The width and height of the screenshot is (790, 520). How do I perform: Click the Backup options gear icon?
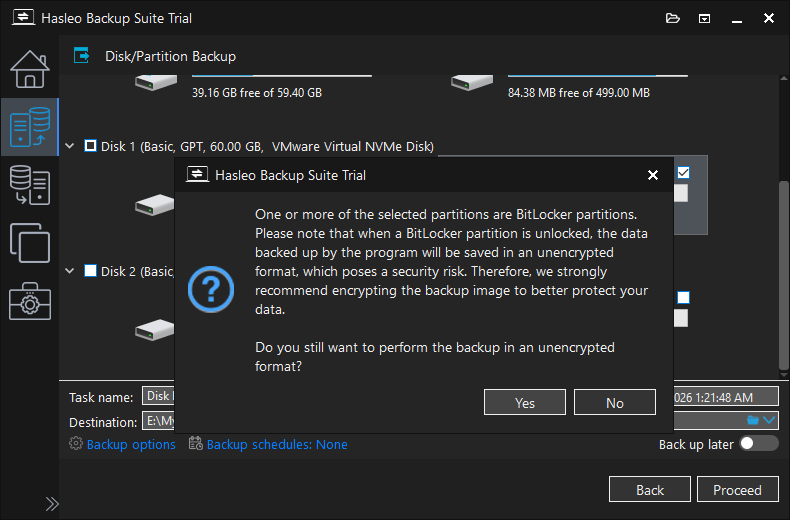76,443
